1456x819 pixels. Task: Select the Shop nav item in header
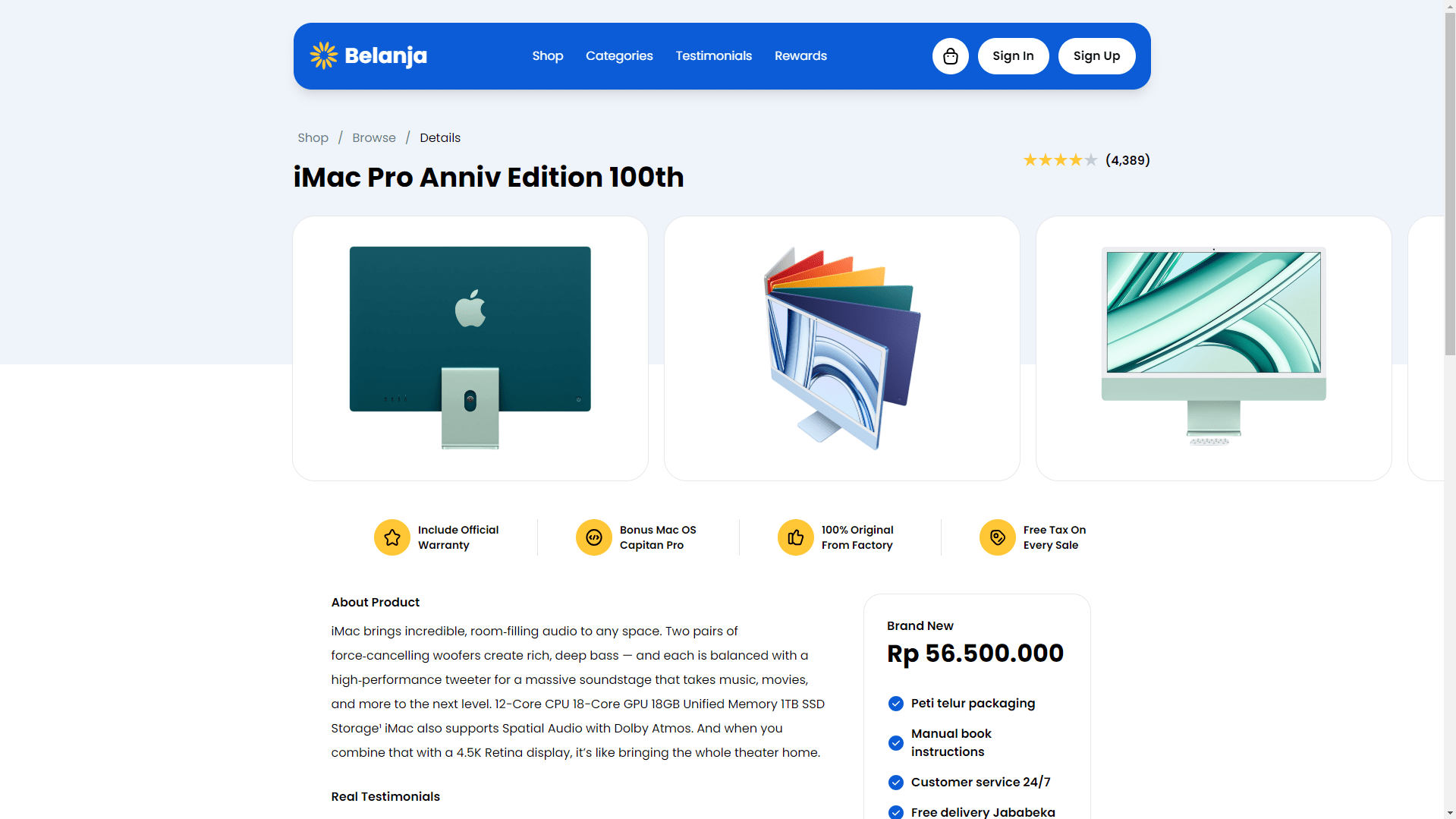548,56
